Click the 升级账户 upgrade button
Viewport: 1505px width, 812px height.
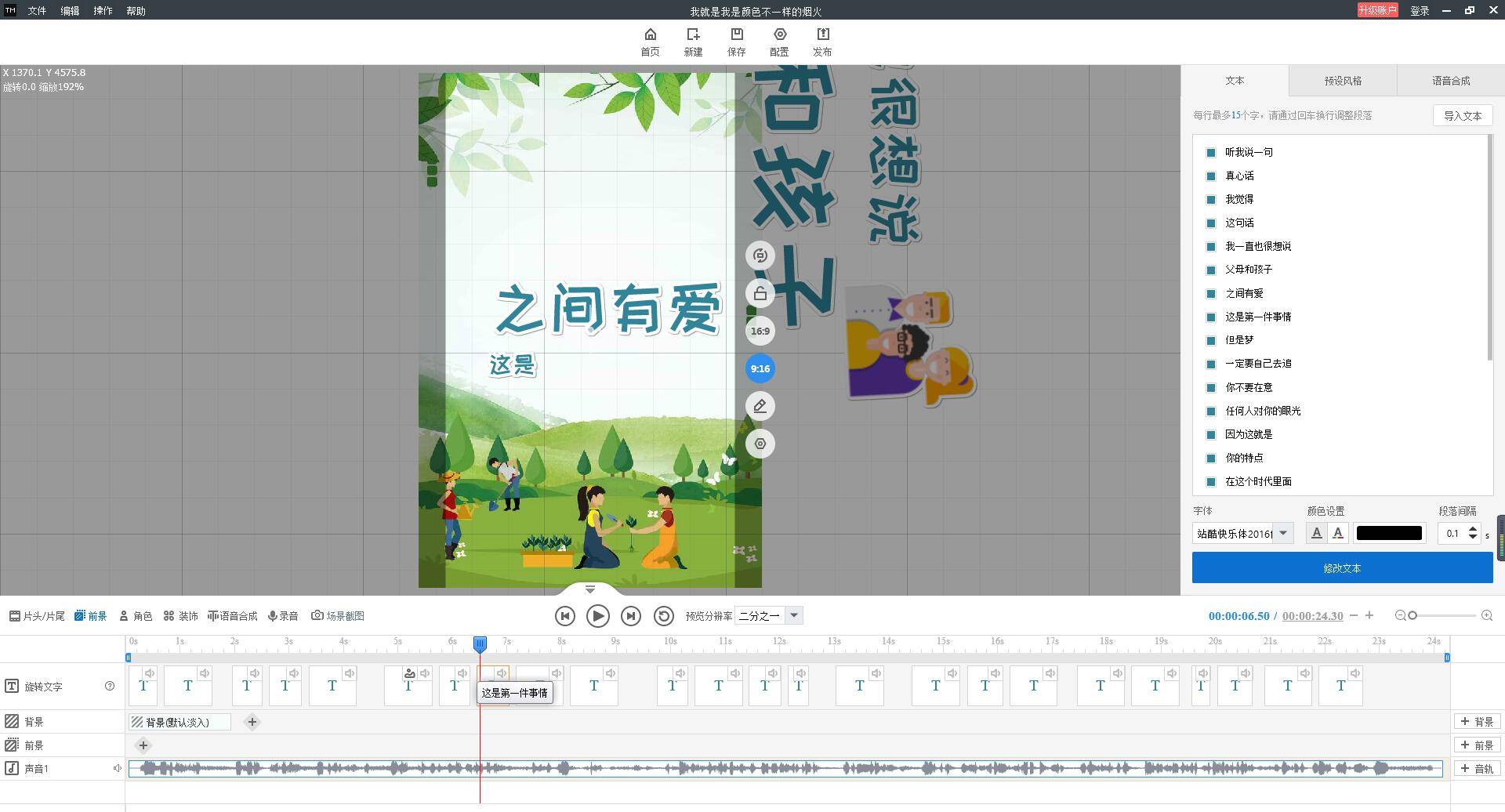pyautogui.click(x=1377, y=10)
